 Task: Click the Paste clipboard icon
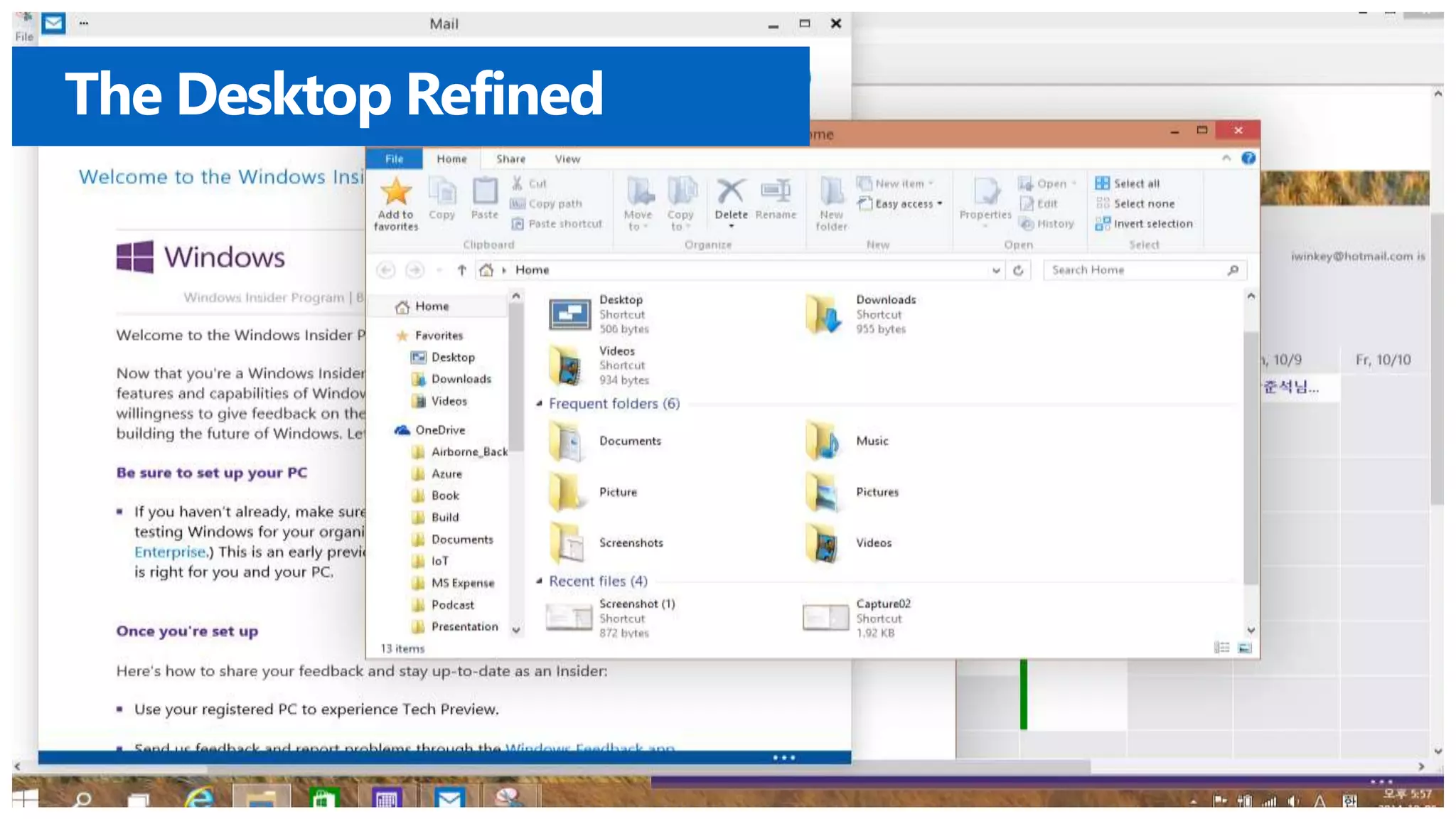(485, 191)
